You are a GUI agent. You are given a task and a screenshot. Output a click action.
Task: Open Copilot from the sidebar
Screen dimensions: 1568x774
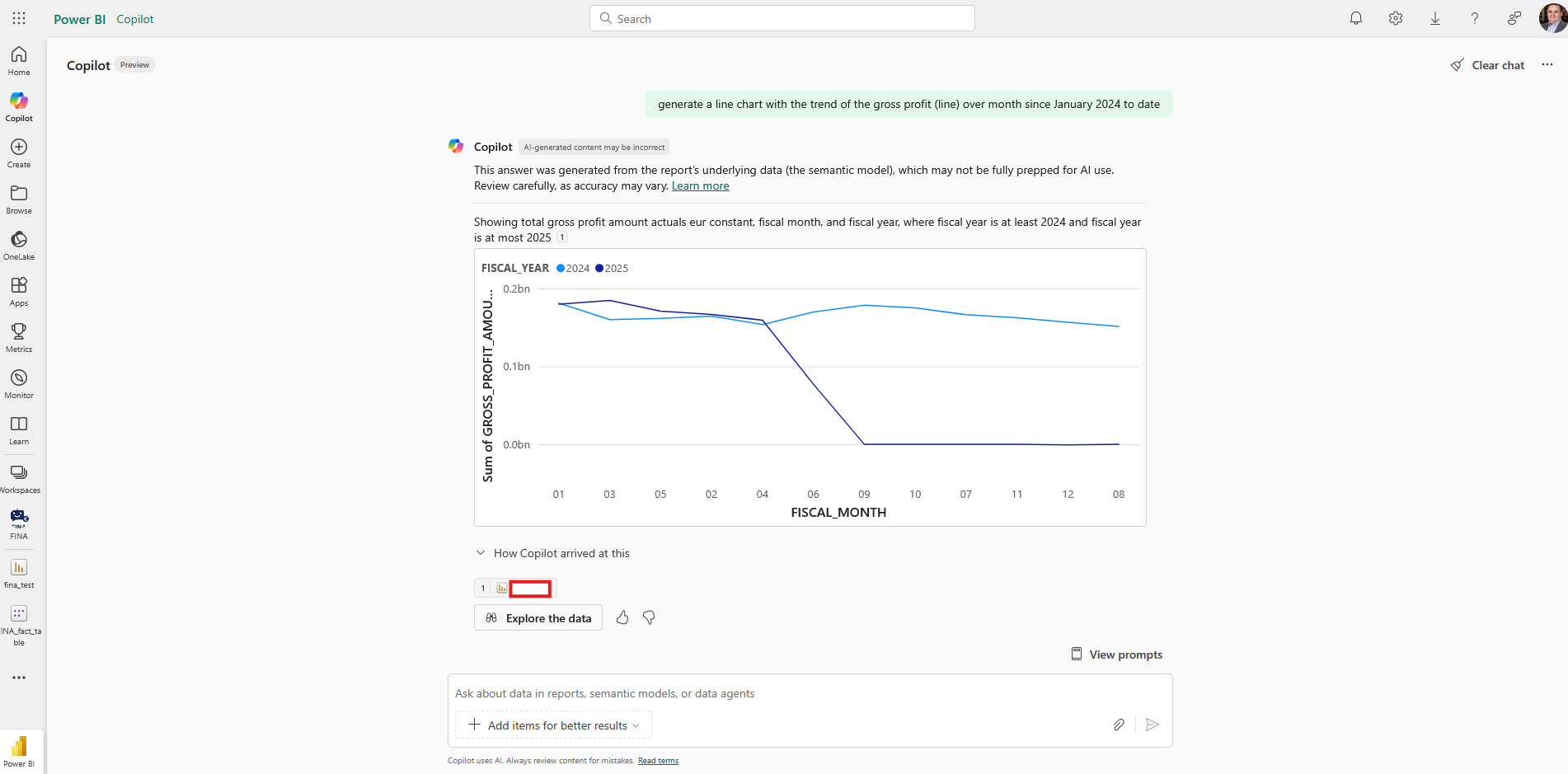19,107
